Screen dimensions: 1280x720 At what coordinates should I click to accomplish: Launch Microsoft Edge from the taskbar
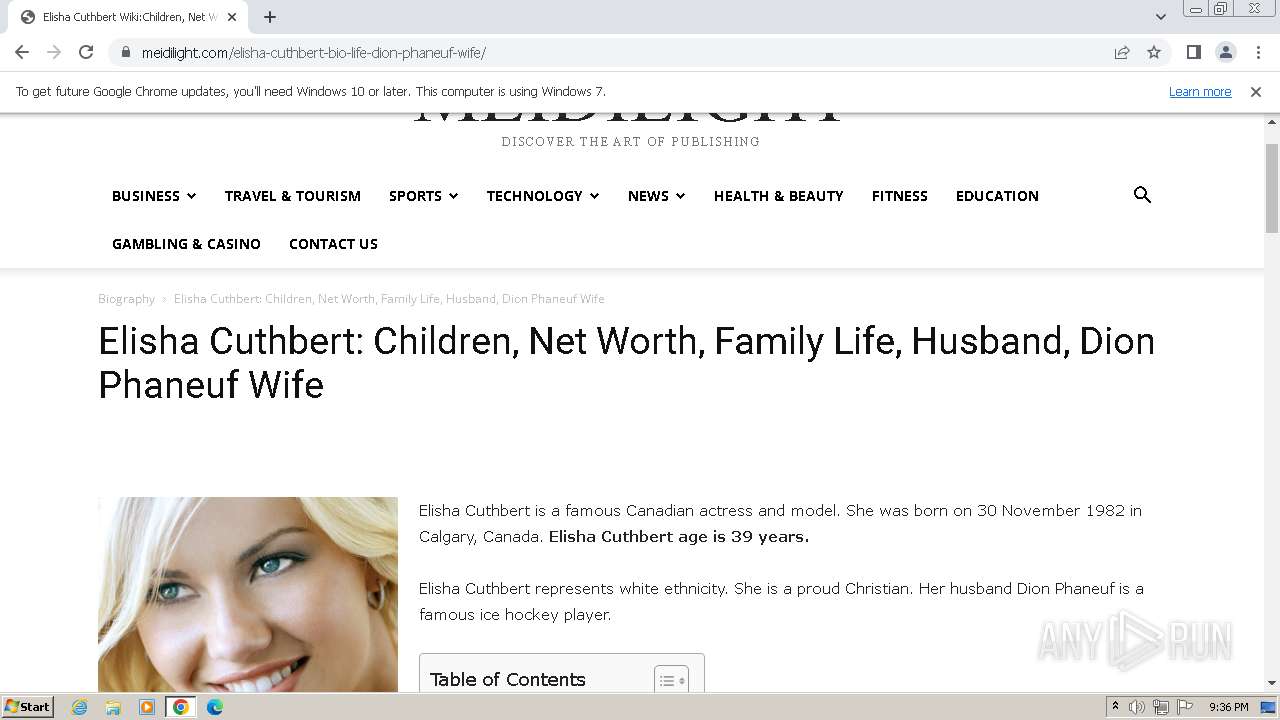pos(215,707)
